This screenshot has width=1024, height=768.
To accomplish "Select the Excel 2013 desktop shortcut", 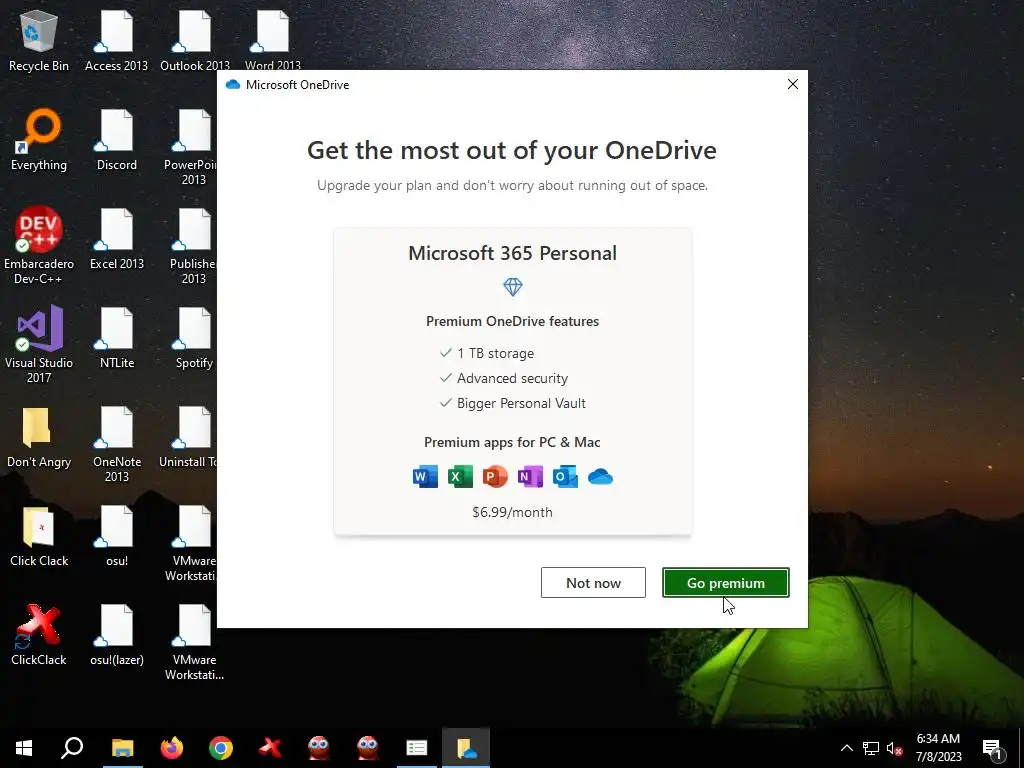I will [116, 239].
